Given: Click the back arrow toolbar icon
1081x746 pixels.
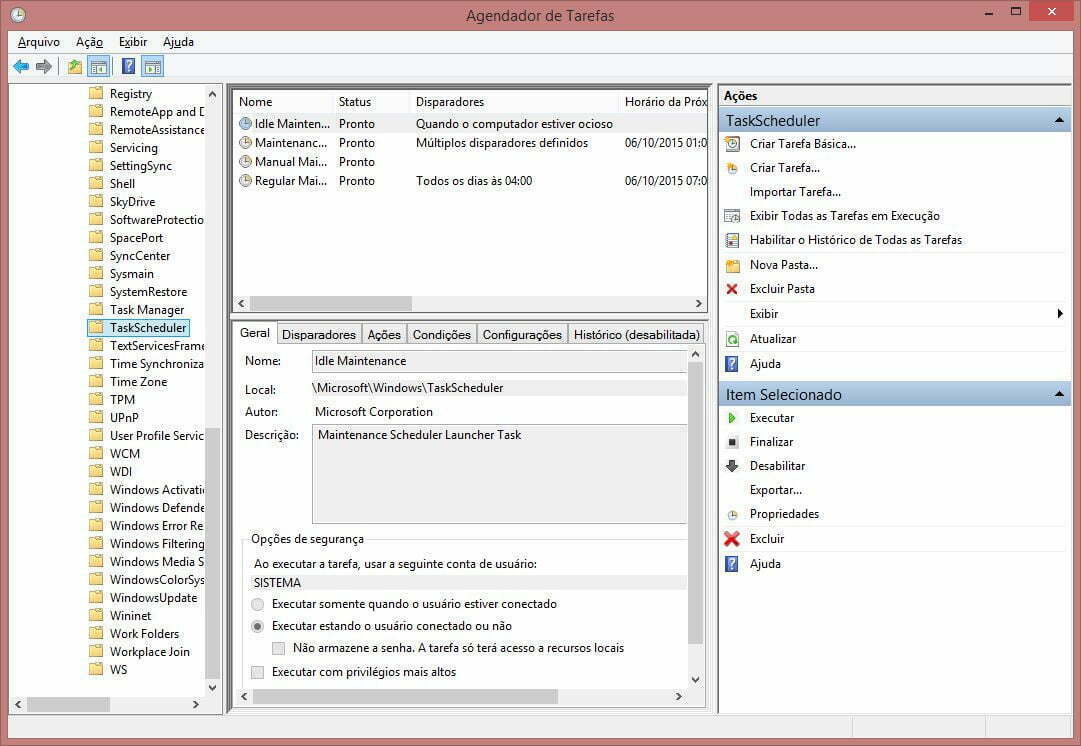Looking at the screenshot, I should tap(21, 67).
